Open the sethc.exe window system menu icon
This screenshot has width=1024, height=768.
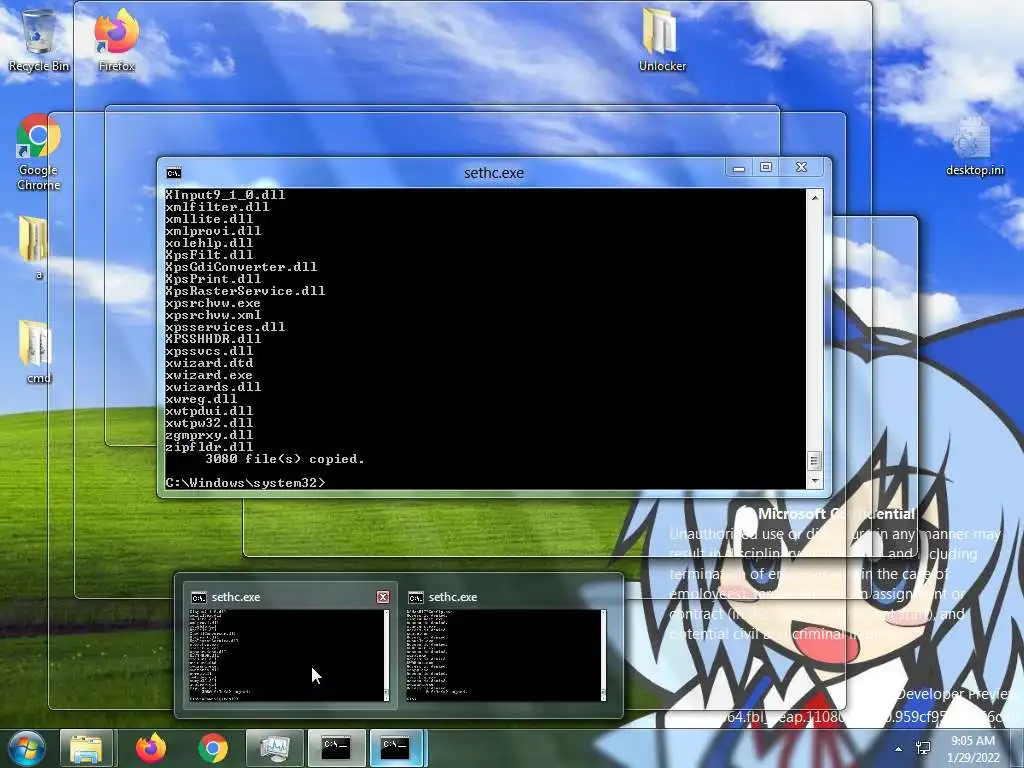point(174,173)
